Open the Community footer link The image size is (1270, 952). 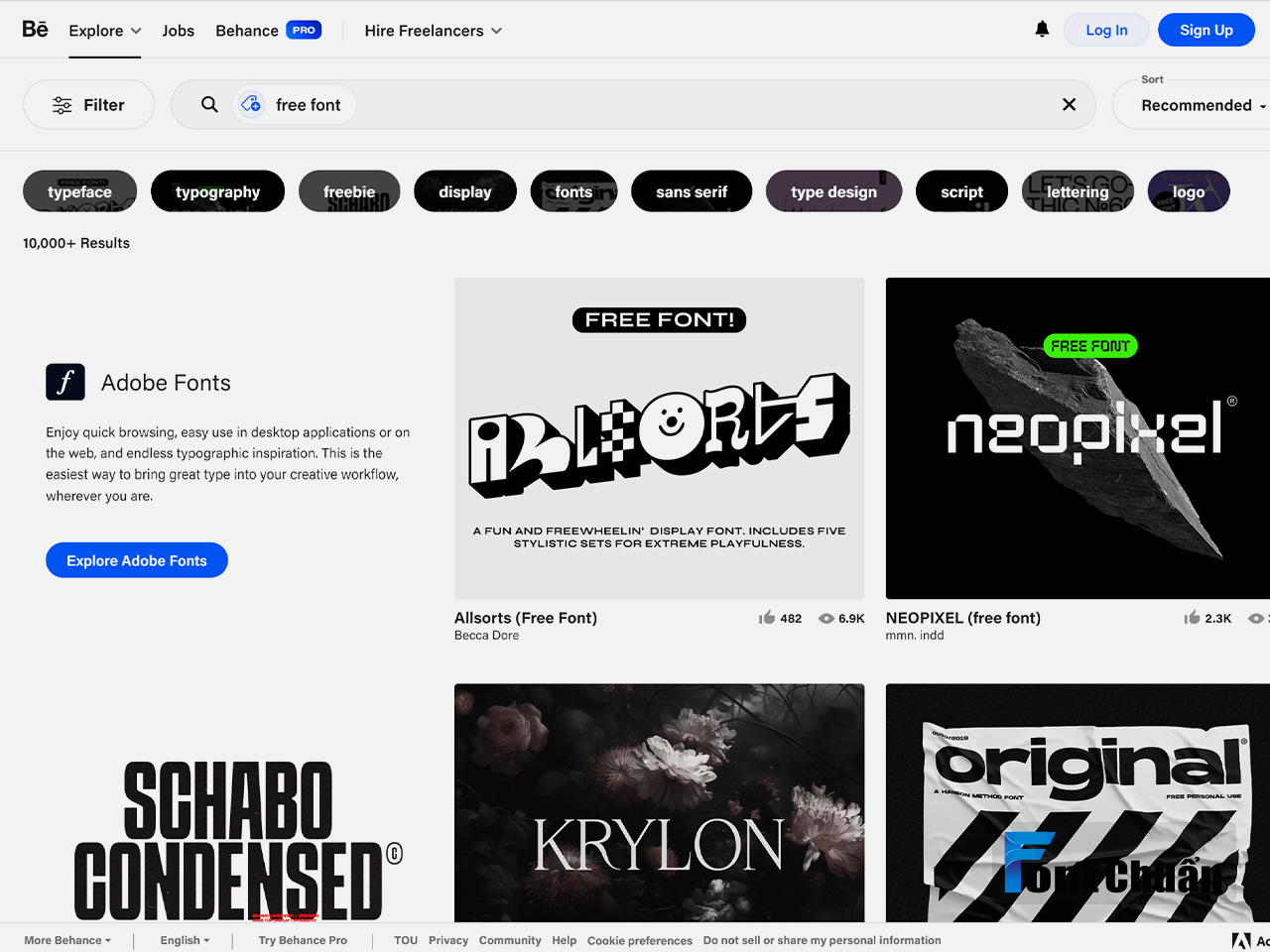pos(510,940)
